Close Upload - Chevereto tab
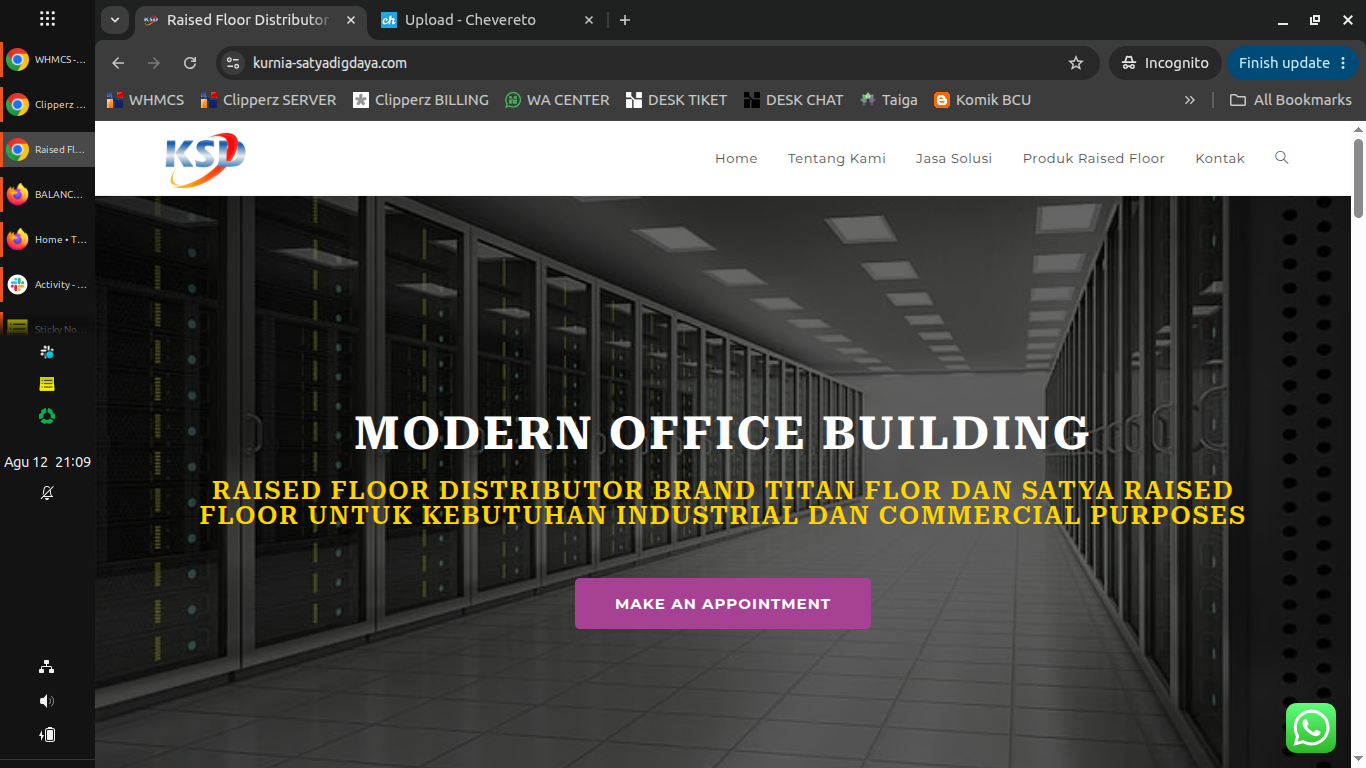Screen dimensions: 1366x768 (x=589, y=20)
